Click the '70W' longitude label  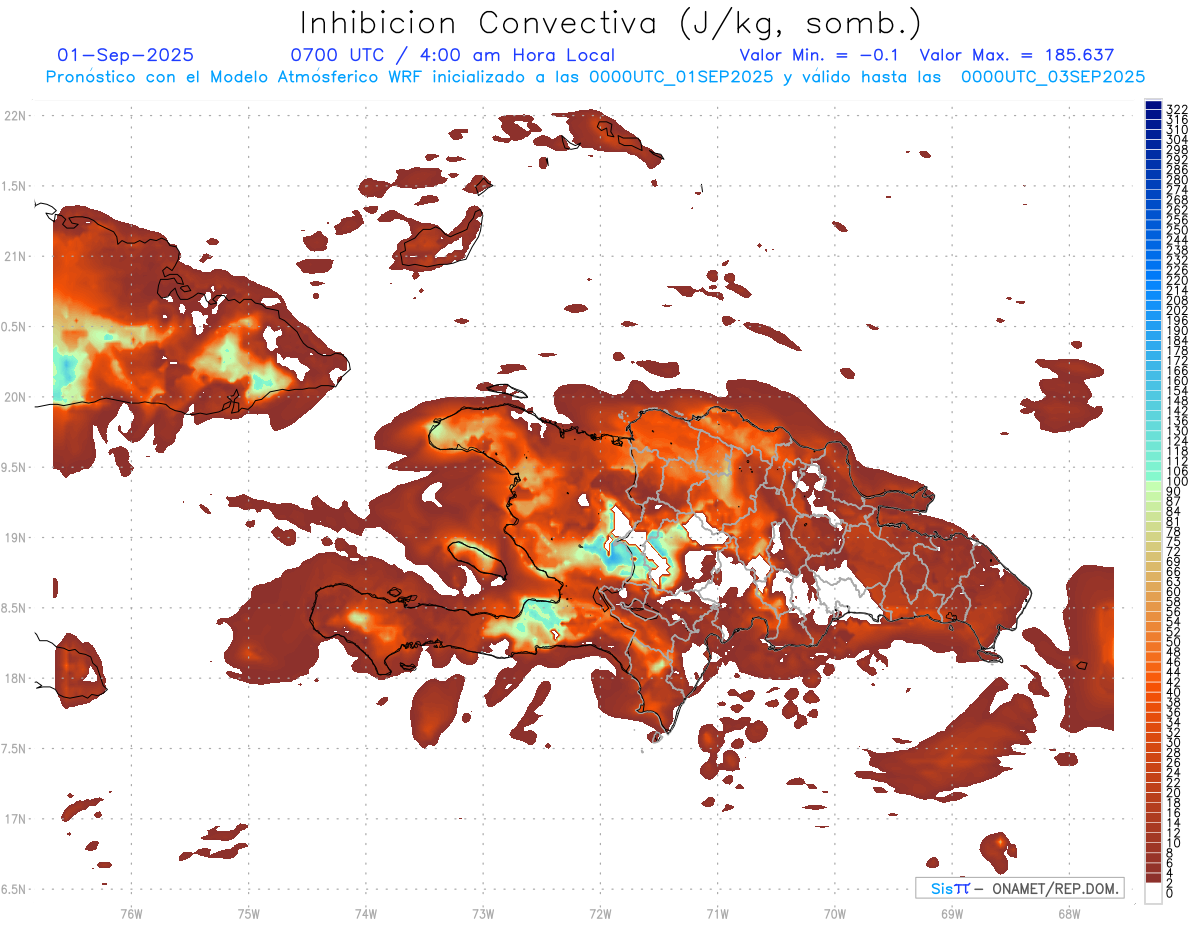[x=835, y=913]
